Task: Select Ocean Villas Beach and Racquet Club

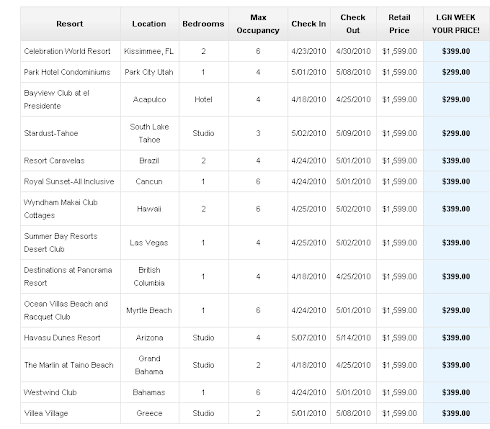Action: [66, 311]
